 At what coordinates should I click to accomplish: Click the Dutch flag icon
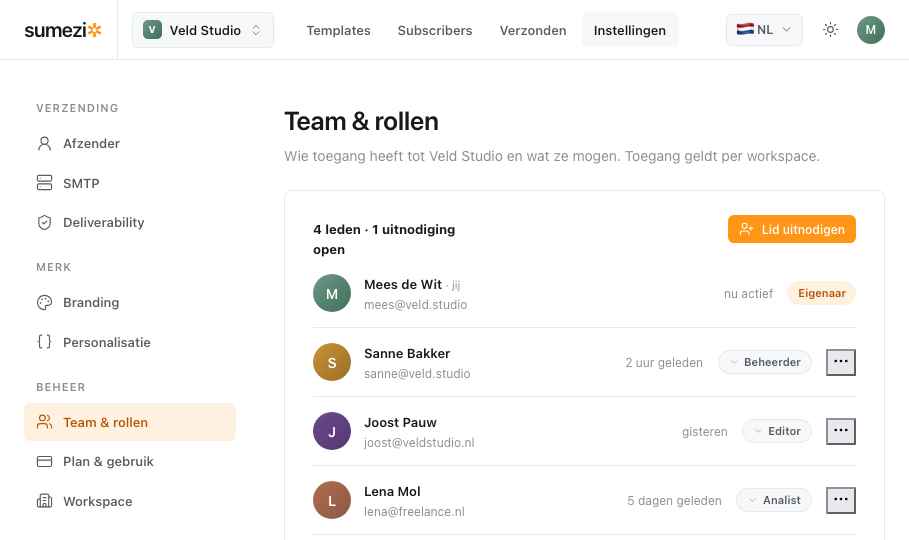tap(745, 29)
